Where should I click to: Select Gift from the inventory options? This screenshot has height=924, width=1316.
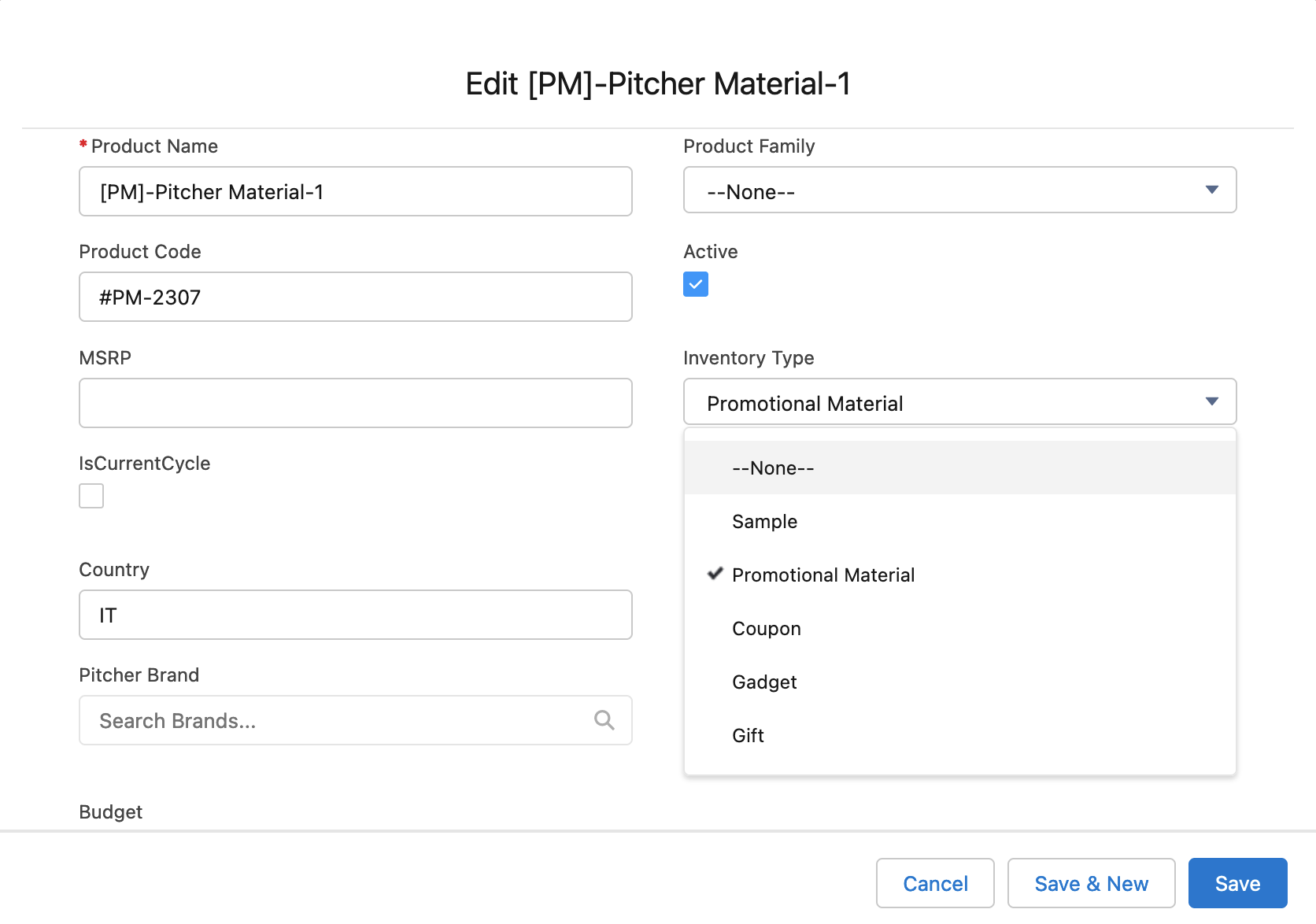(x=748, y=736)
